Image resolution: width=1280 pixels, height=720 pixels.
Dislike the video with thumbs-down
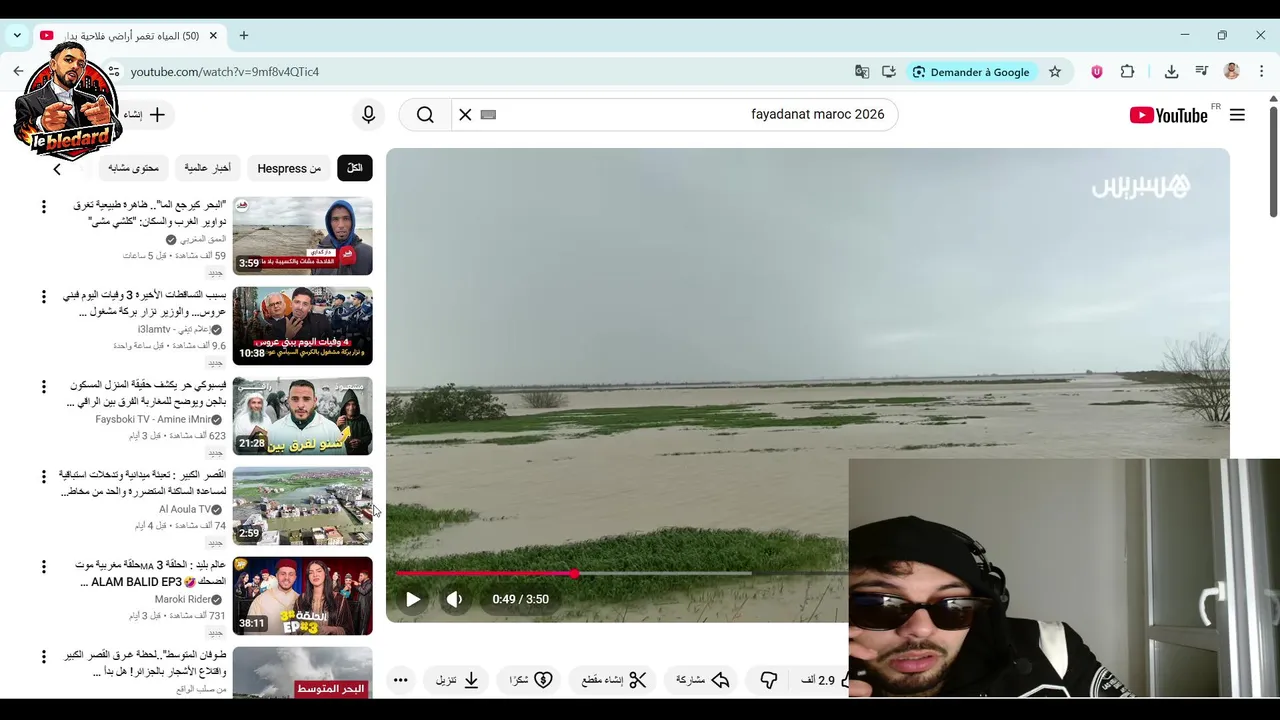[x=769, y=680]
